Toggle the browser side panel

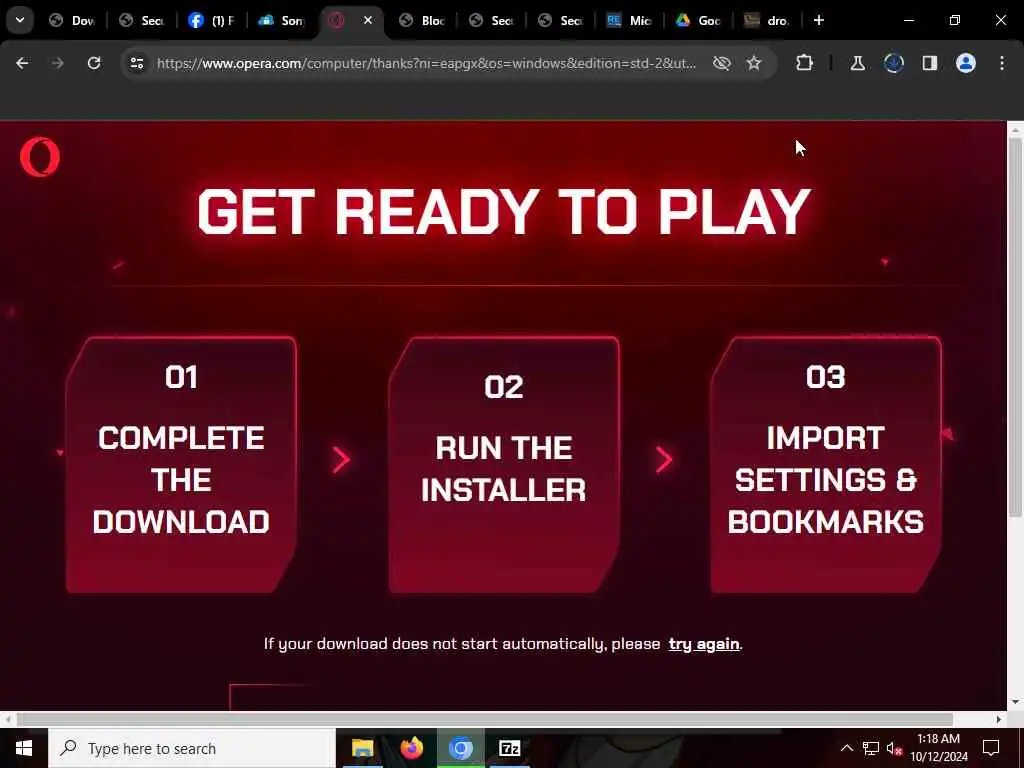click(929, 63)
